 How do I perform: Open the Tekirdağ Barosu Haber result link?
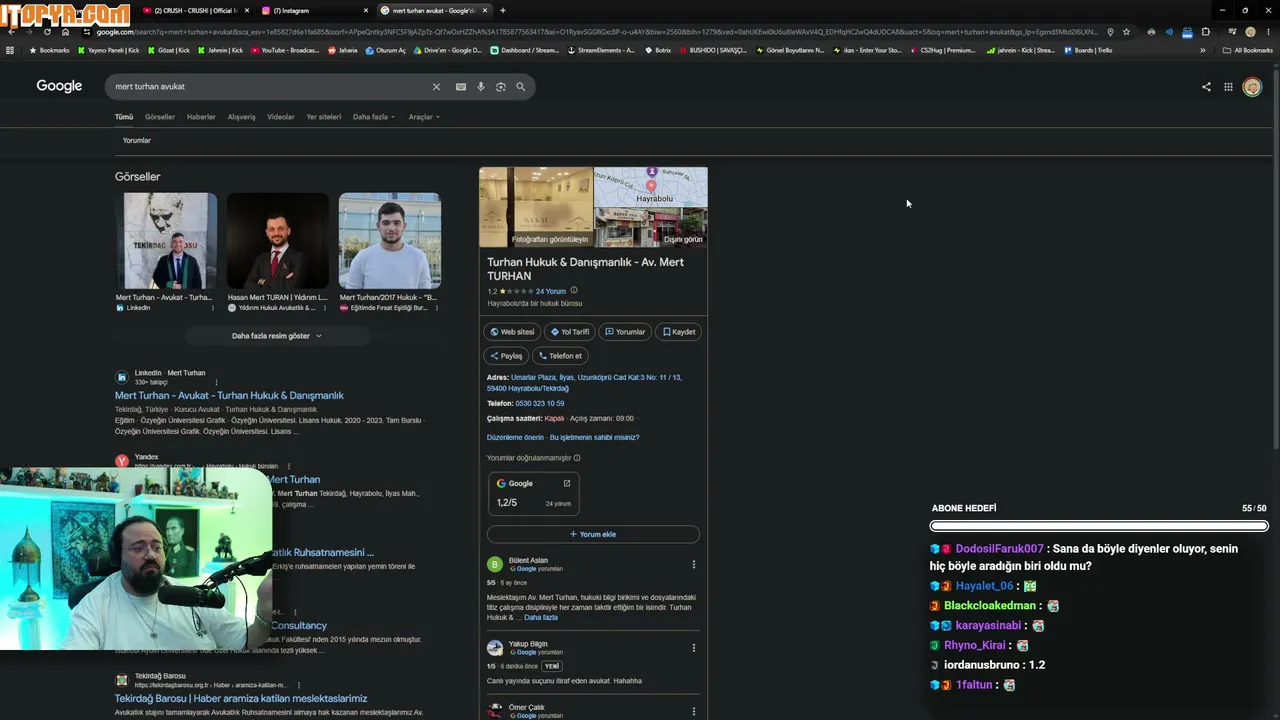pyautogui.click(x=241, y=699)
